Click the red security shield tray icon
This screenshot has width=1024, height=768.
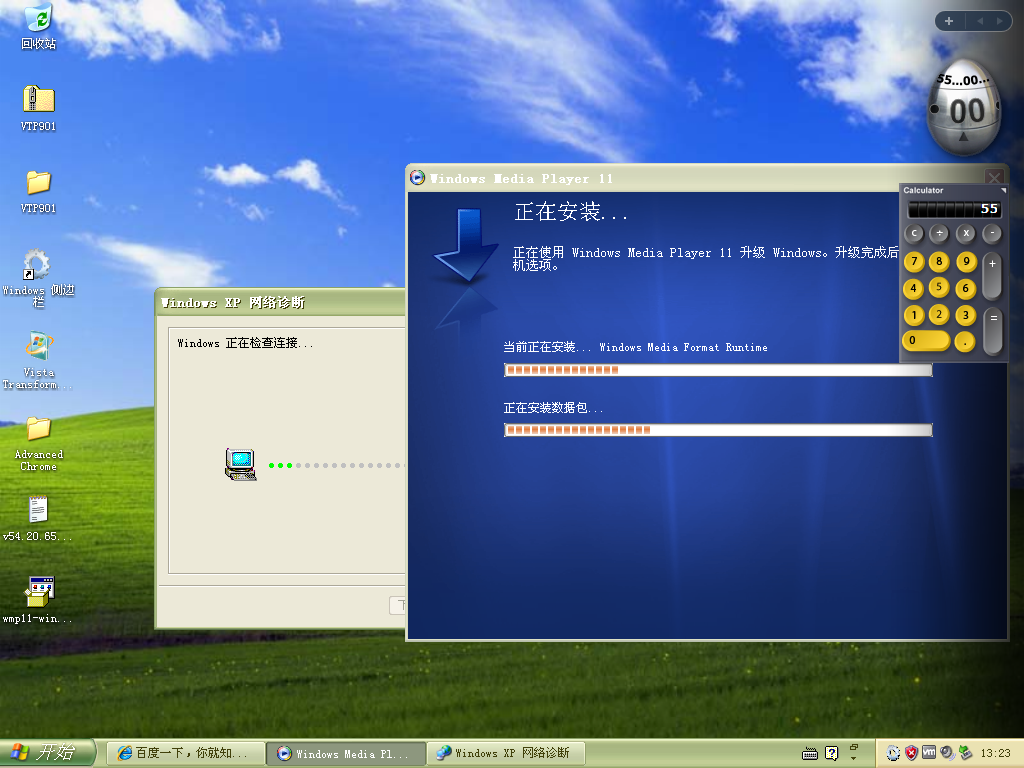(911, 752)
